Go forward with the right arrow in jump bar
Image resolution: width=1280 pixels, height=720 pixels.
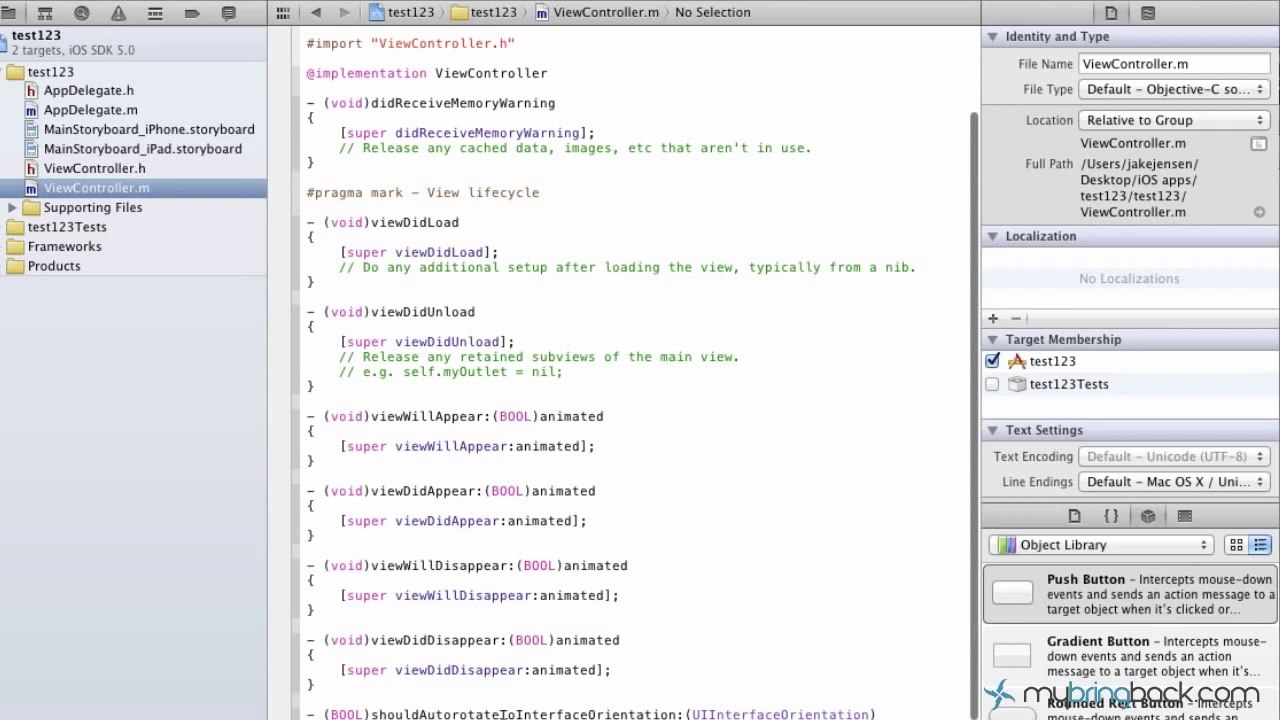pyautogui.click(x=345, y=13)
